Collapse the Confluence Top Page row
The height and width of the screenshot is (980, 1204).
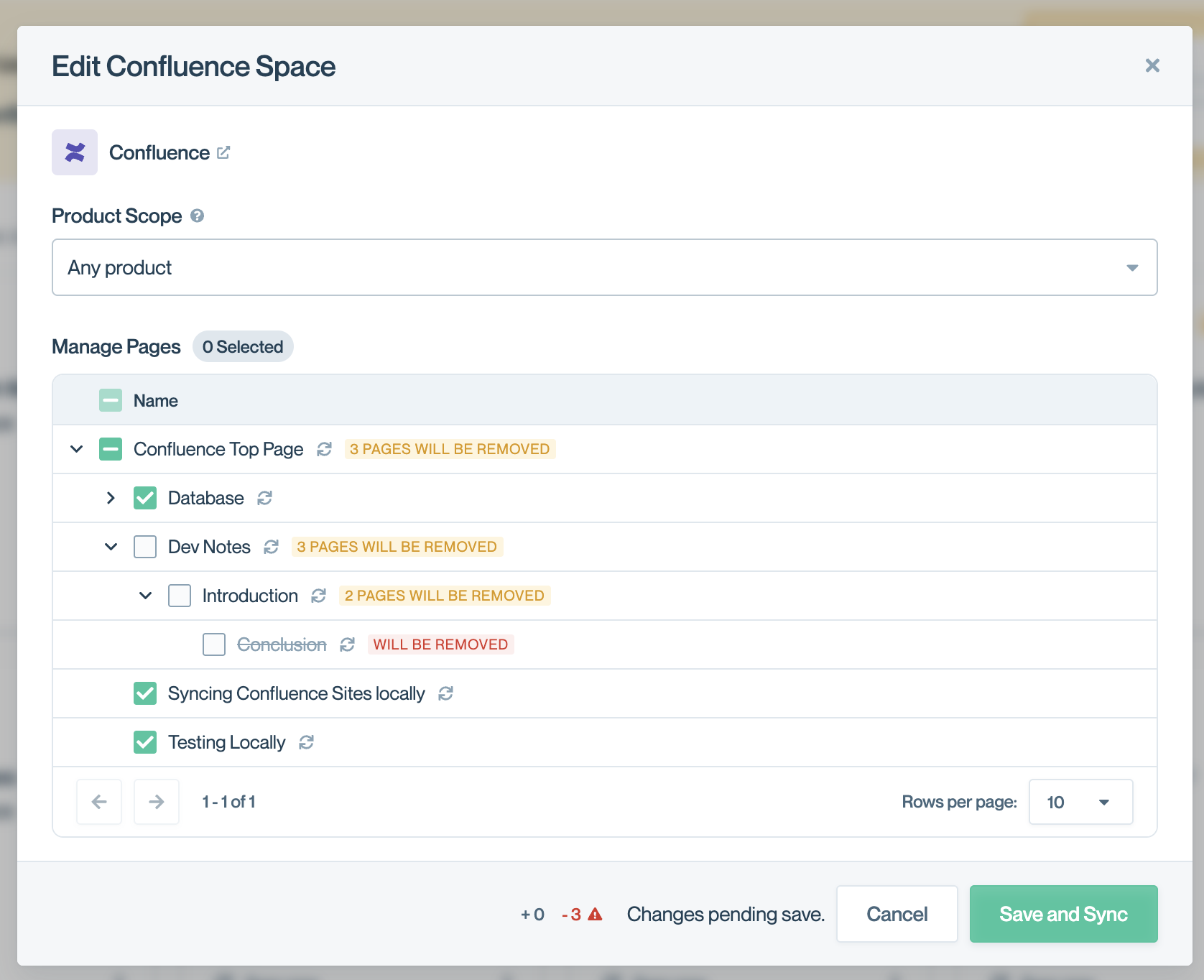click(x=76, y=449)
